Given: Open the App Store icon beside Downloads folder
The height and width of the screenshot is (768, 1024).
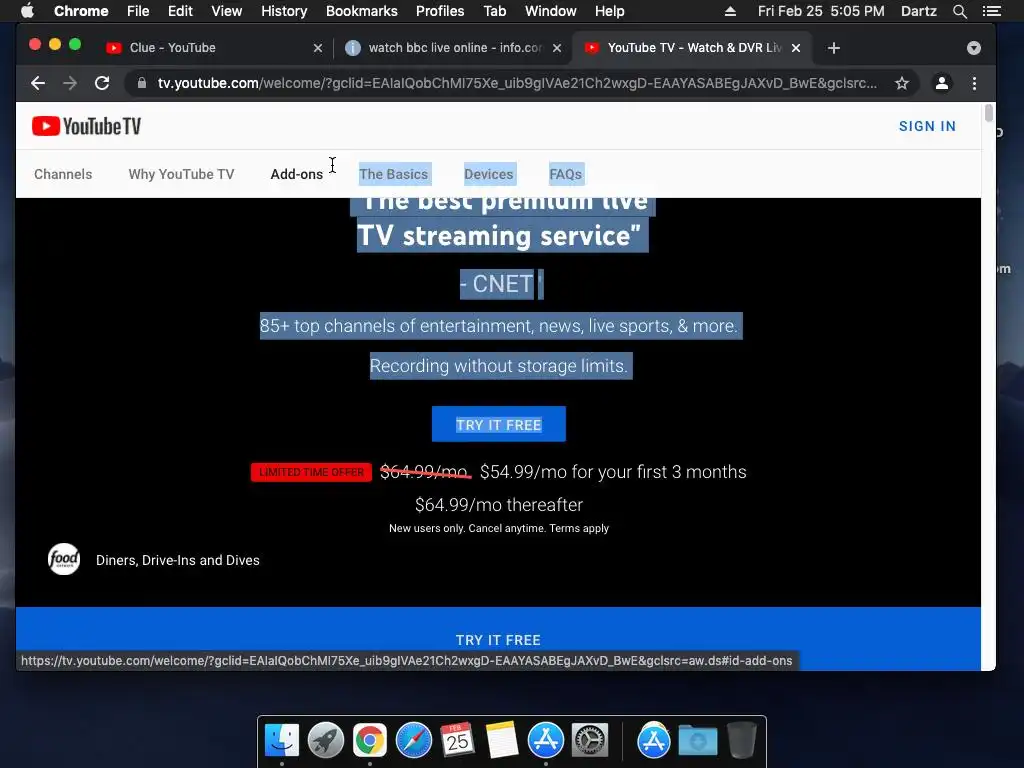Looking at the screenshot, I should [654, 741].
